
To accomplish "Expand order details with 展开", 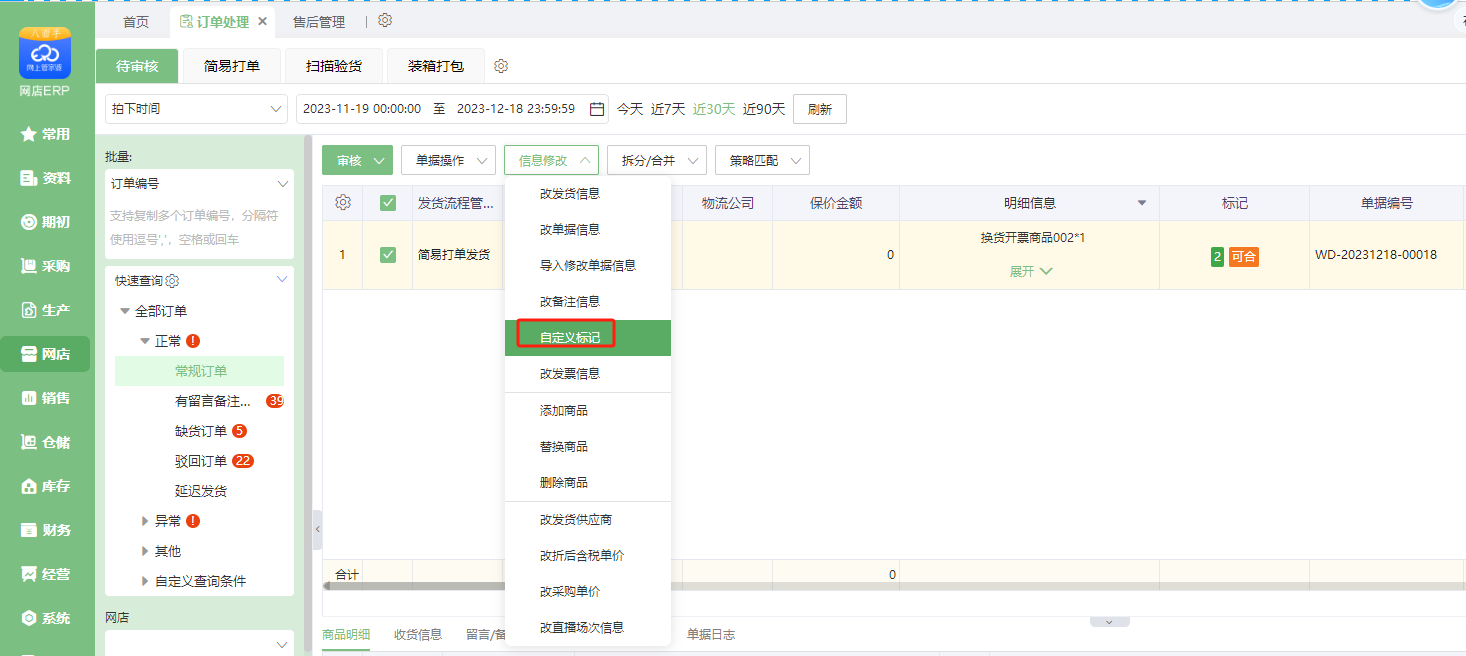I will click(1030, 271).
